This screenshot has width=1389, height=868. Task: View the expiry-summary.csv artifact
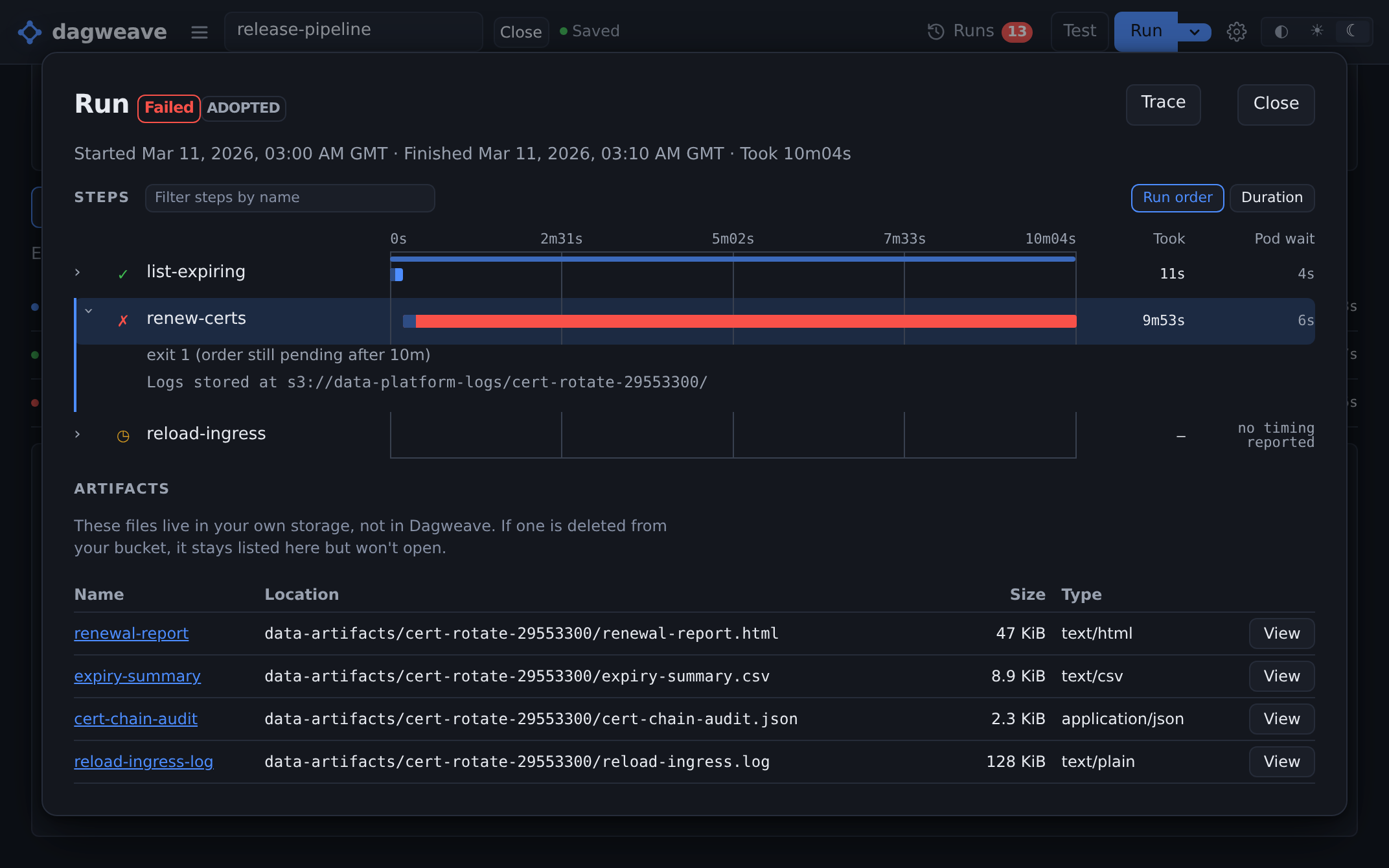click(1281, 676)
